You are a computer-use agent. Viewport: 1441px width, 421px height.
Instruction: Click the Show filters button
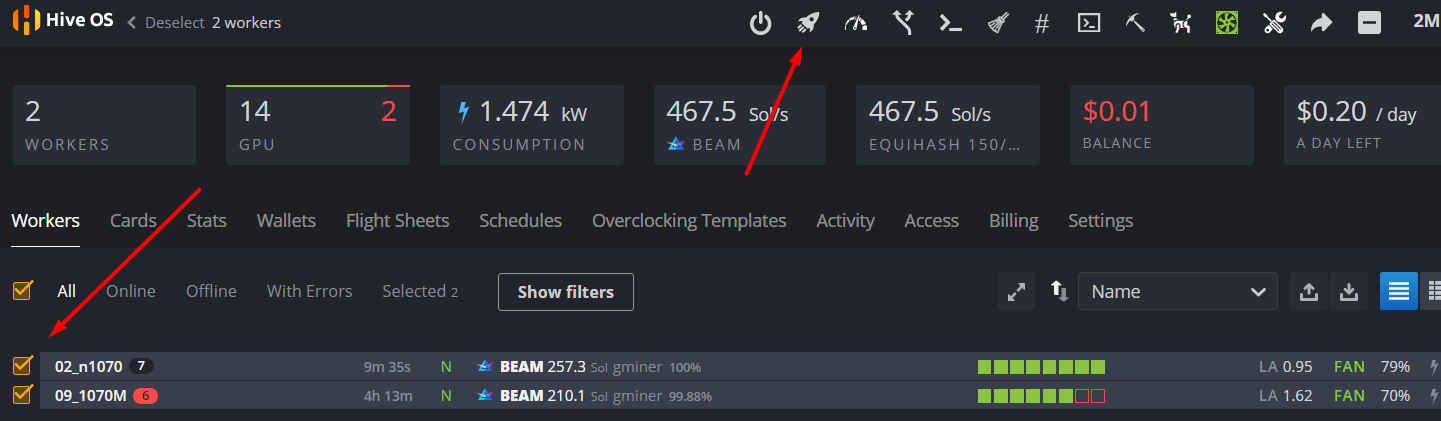566,292
